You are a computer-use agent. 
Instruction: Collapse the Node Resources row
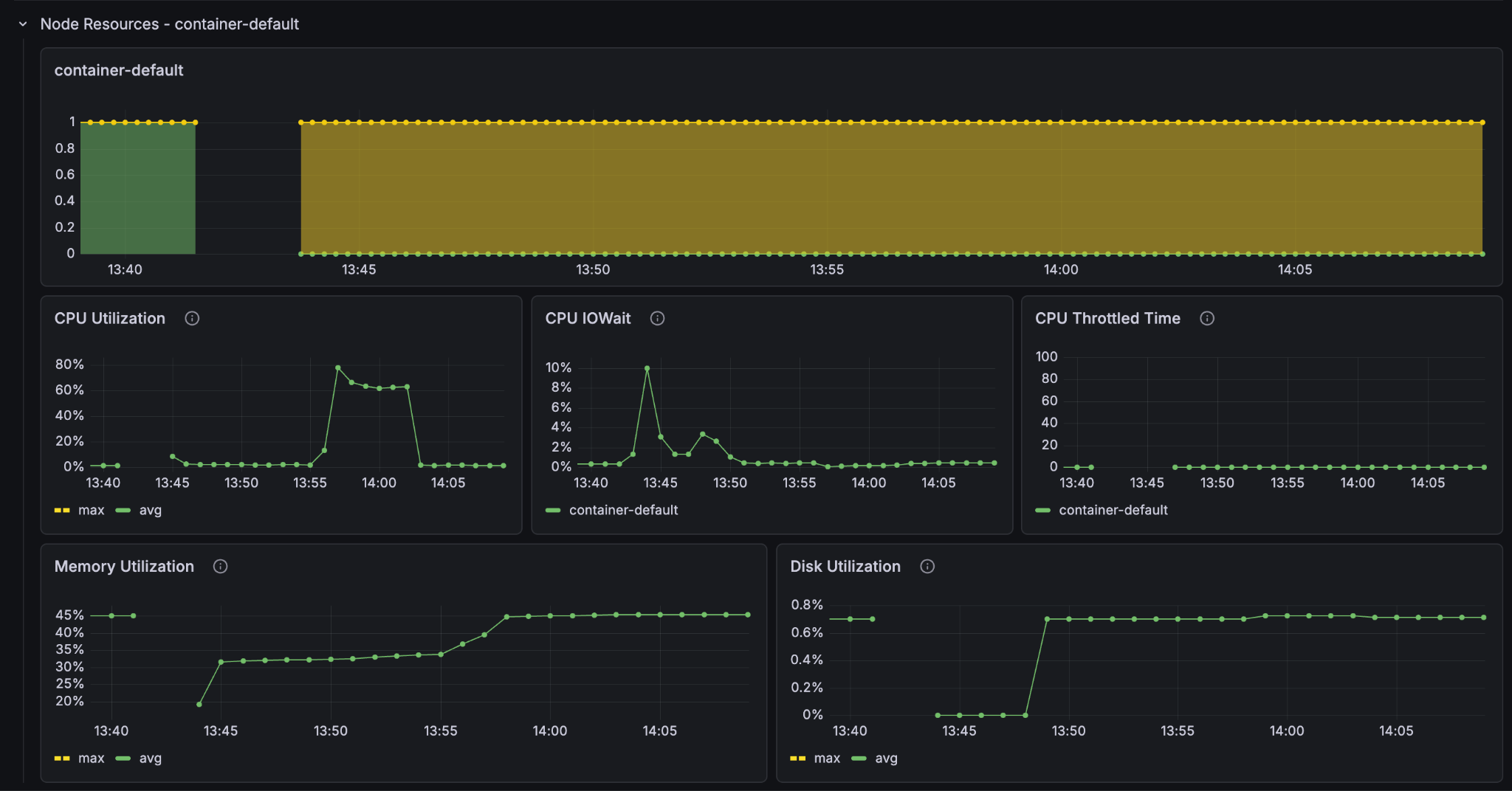[21, 24]
